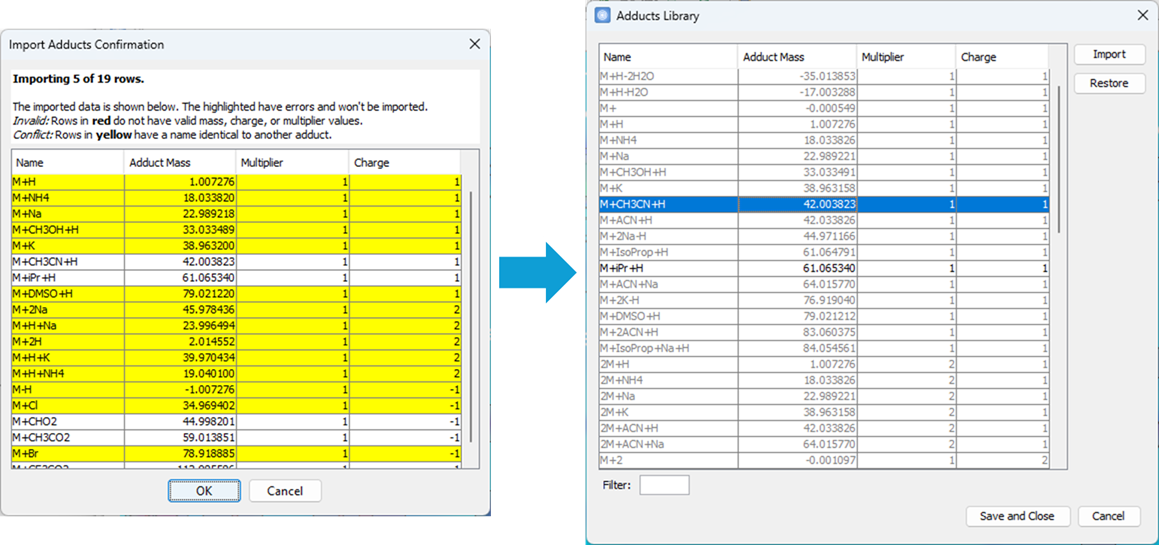Click the import confirmation list scrollbar

(x=472, y=300)
